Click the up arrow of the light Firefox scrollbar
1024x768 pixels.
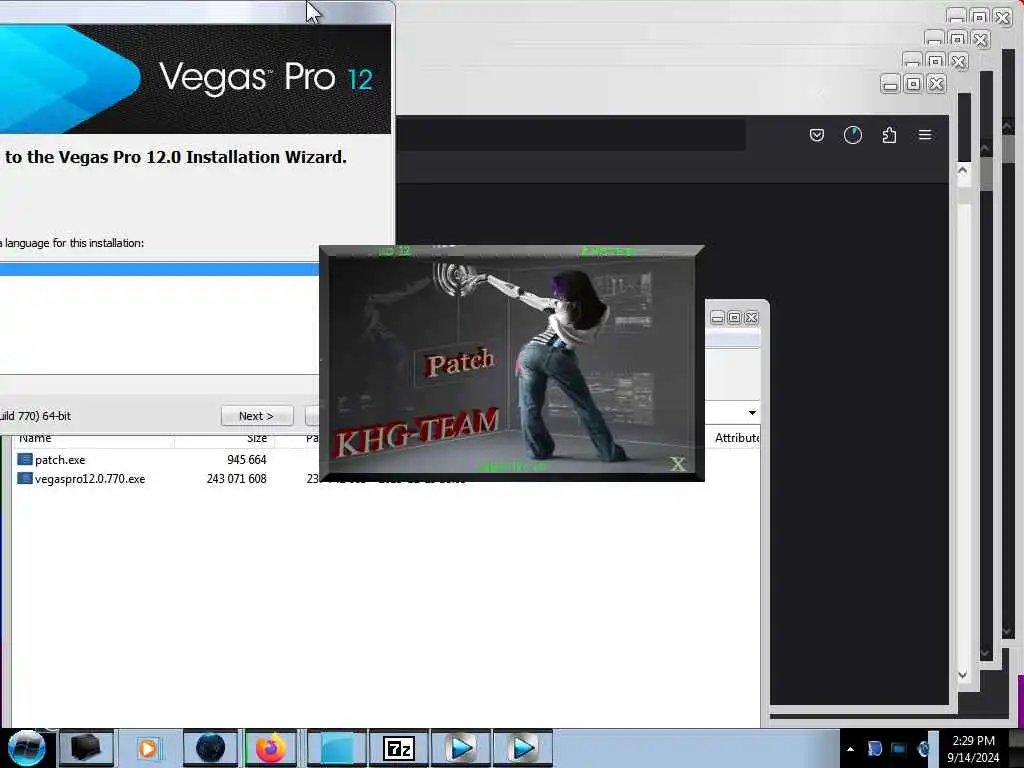(963, 170)
